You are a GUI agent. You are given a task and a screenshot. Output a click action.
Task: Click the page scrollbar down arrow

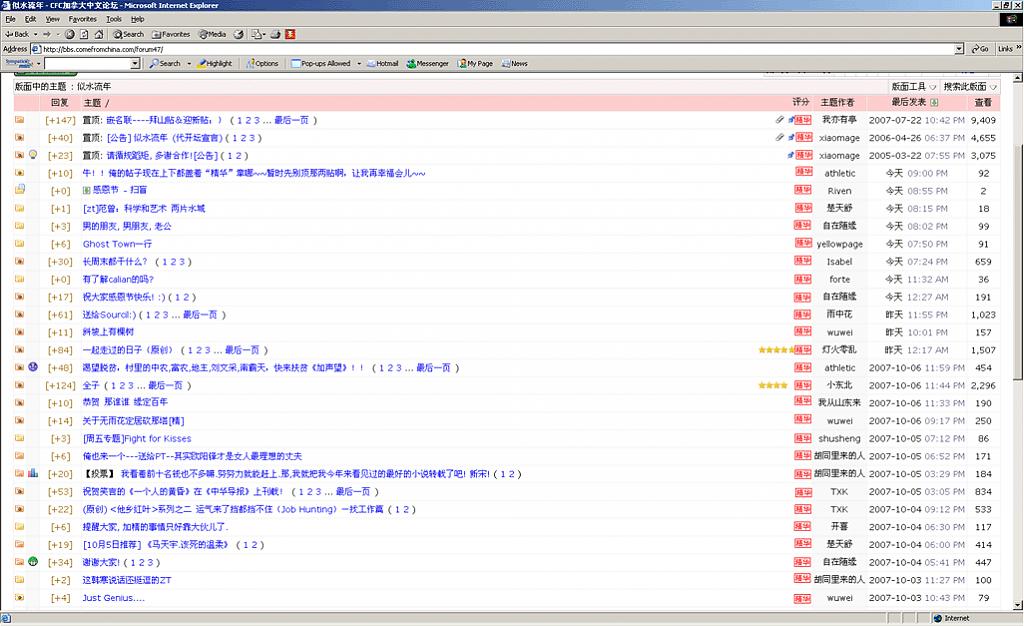(1018, 604)
